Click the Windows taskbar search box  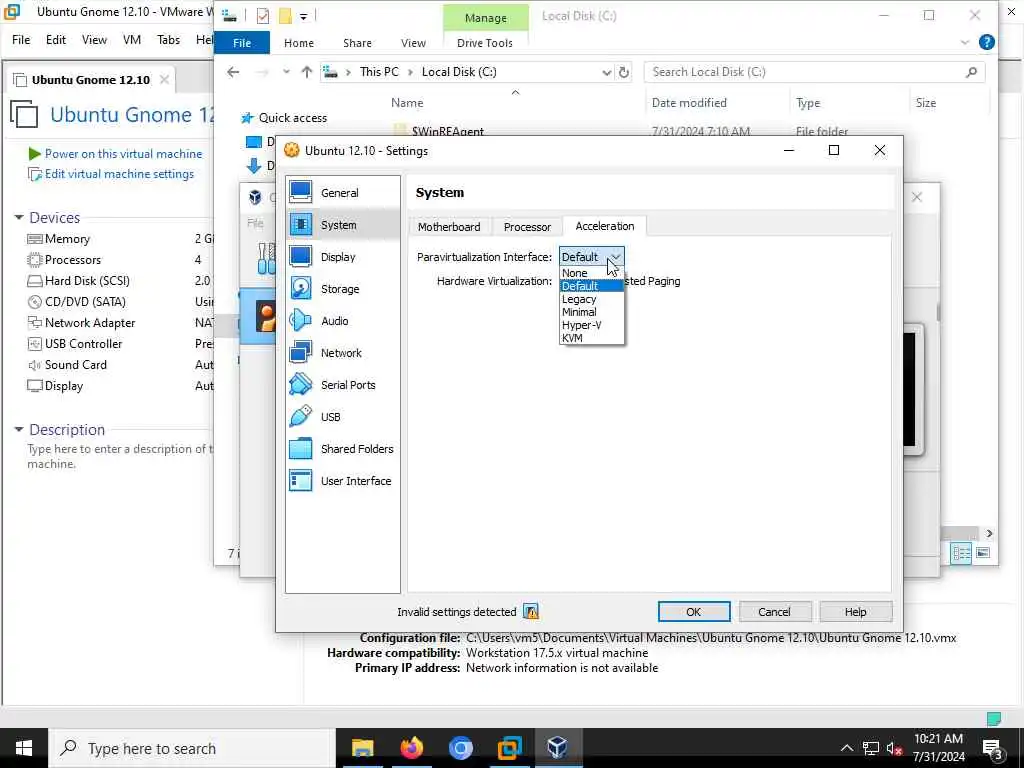click(192, 748)
